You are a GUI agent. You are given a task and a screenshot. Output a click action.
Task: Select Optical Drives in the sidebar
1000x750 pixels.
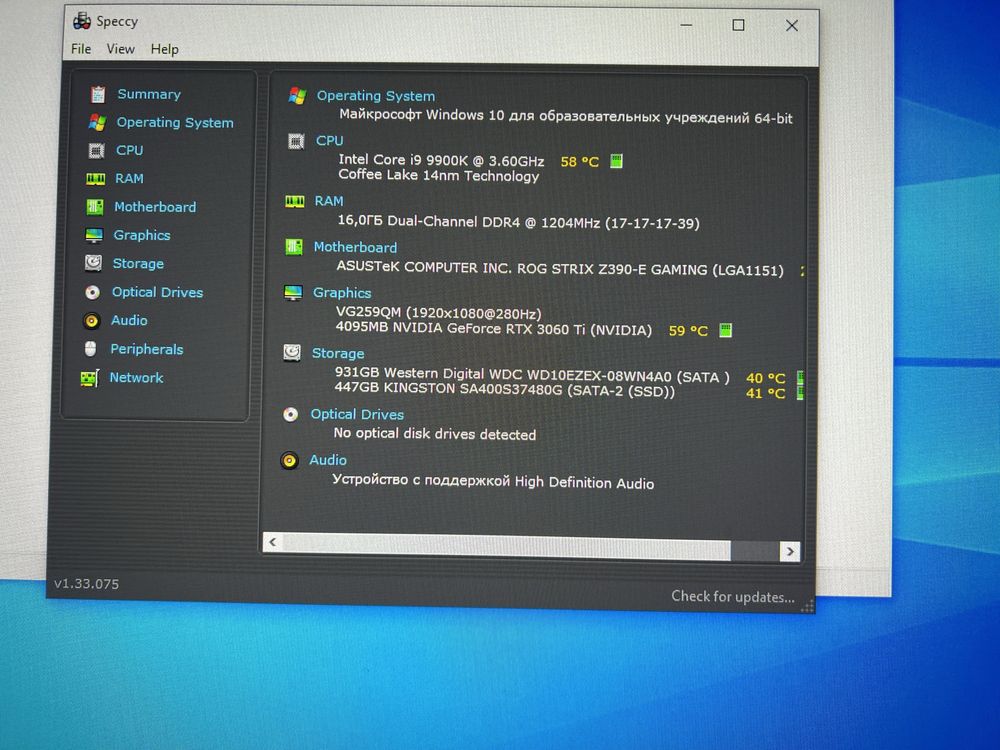tap(158, 292)
